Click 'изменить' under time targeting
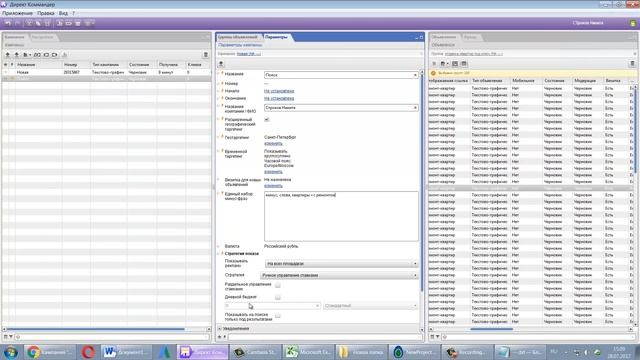 point(273,171)
